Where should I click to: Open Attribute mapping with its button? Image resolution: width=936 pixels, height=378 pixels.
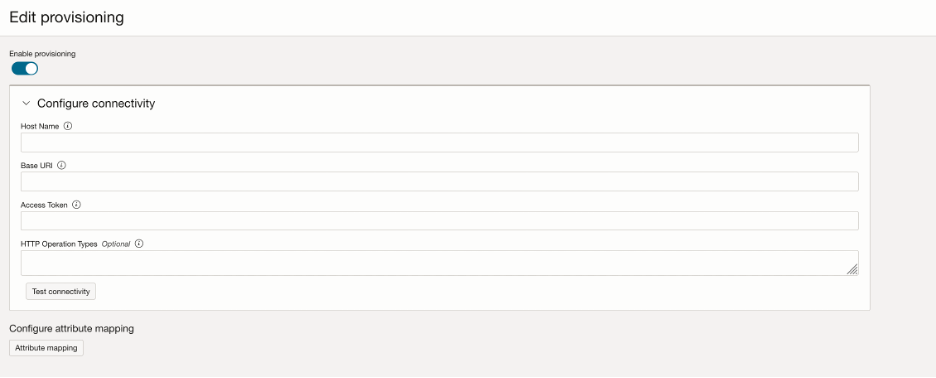[47, 348]
